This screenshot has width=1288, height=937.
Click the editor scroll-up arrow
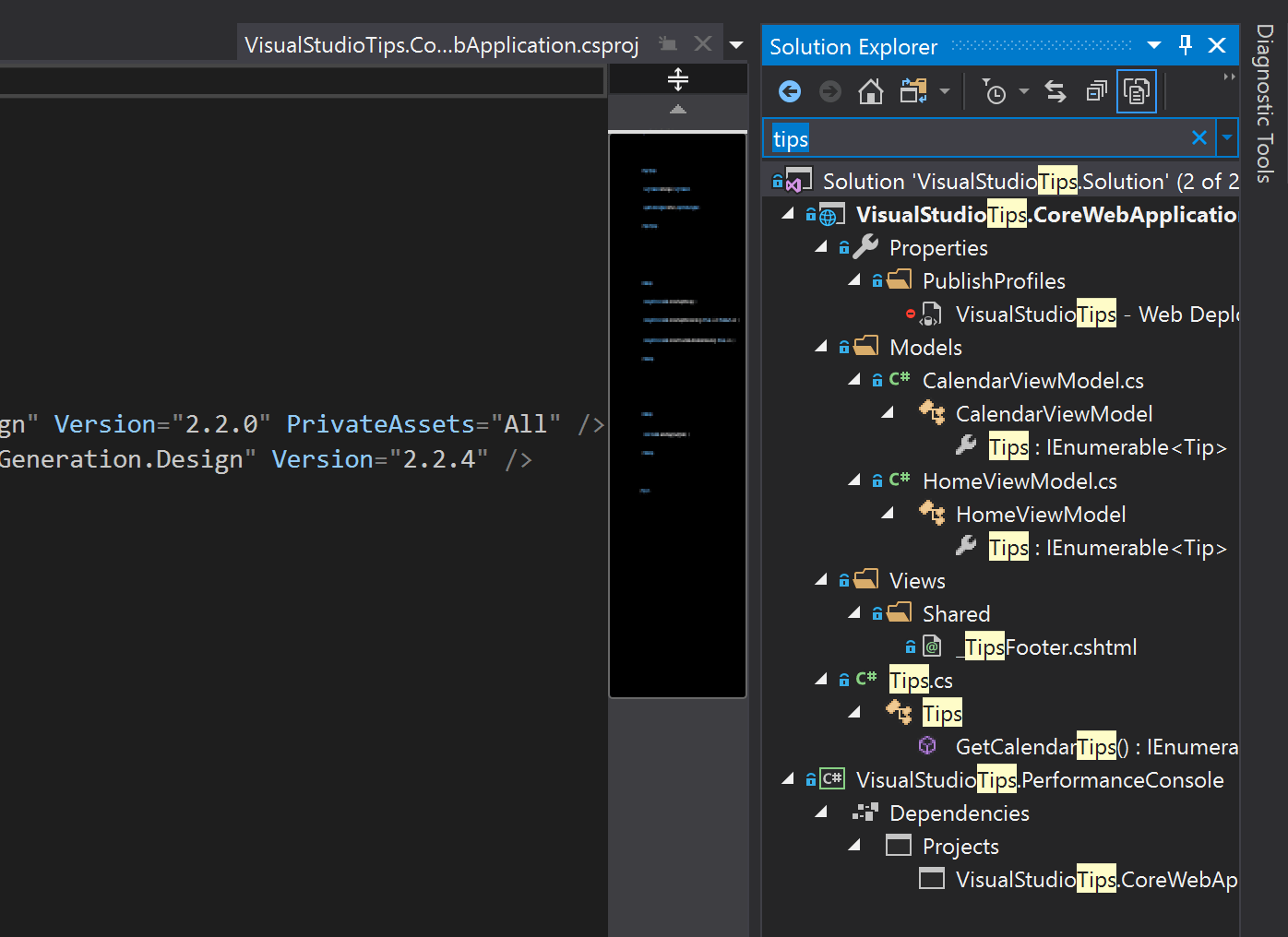[678, 110]
